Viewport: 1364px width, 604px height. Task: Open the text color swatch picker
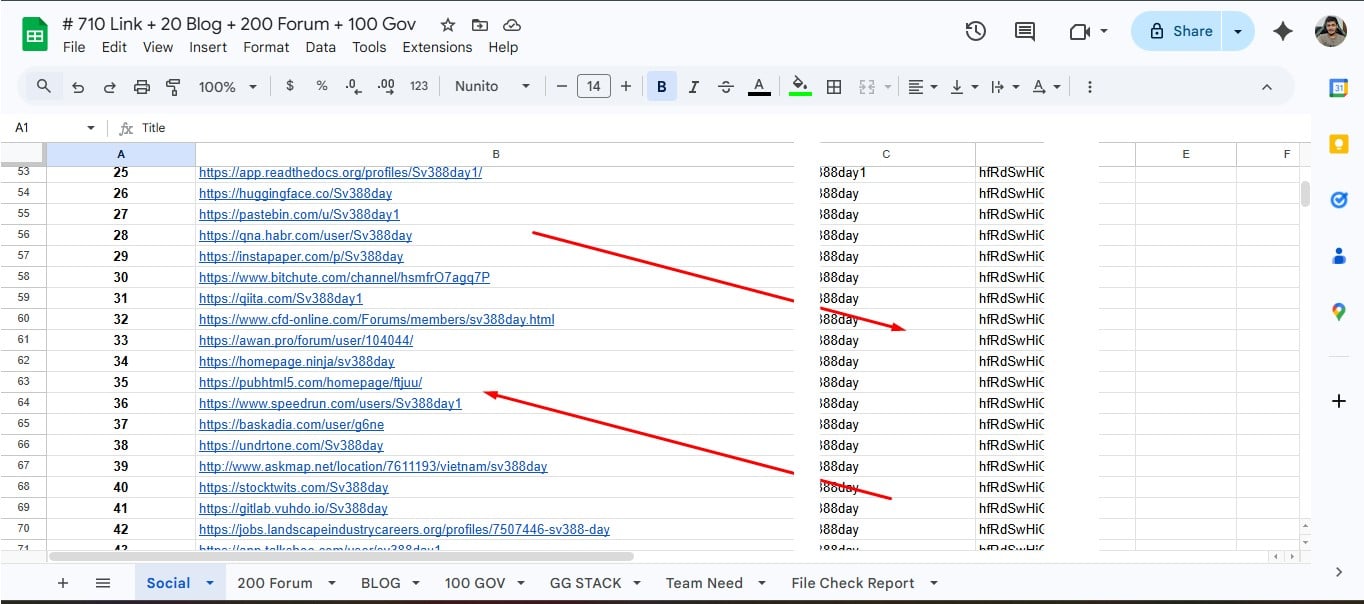[758, 86]
